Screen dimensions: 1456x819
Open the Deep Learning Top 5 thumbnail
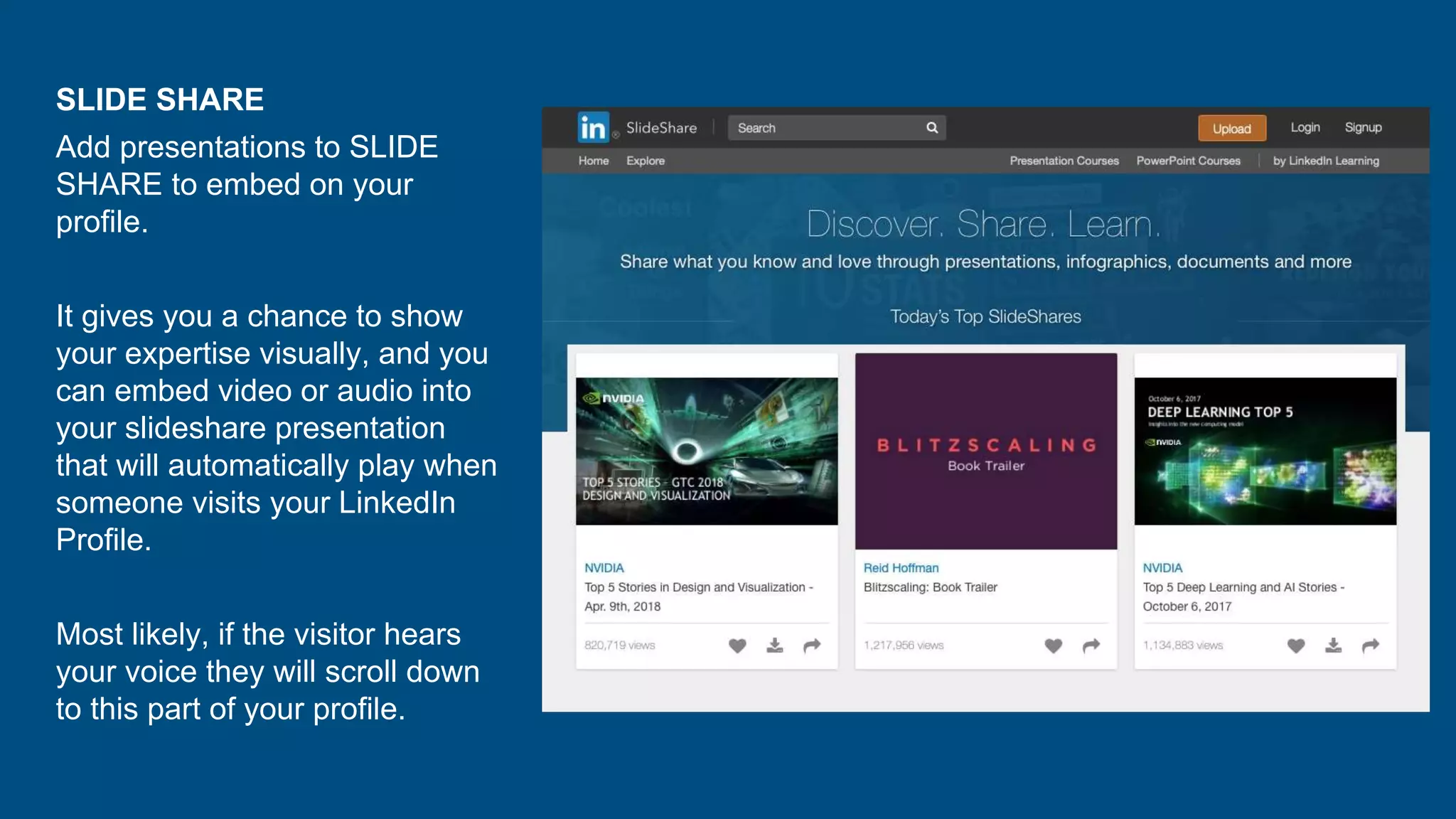coord(1265,451)
